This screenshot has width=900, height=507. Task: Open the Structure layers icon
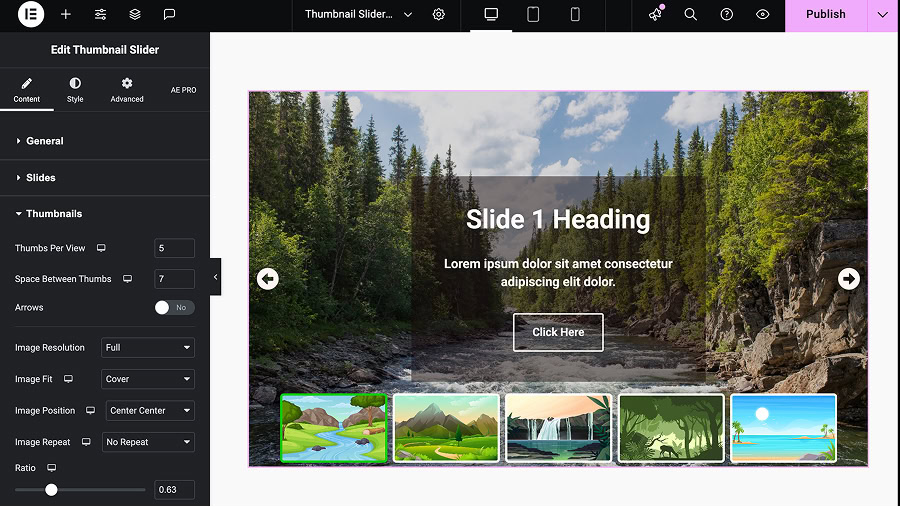point(135,14)
